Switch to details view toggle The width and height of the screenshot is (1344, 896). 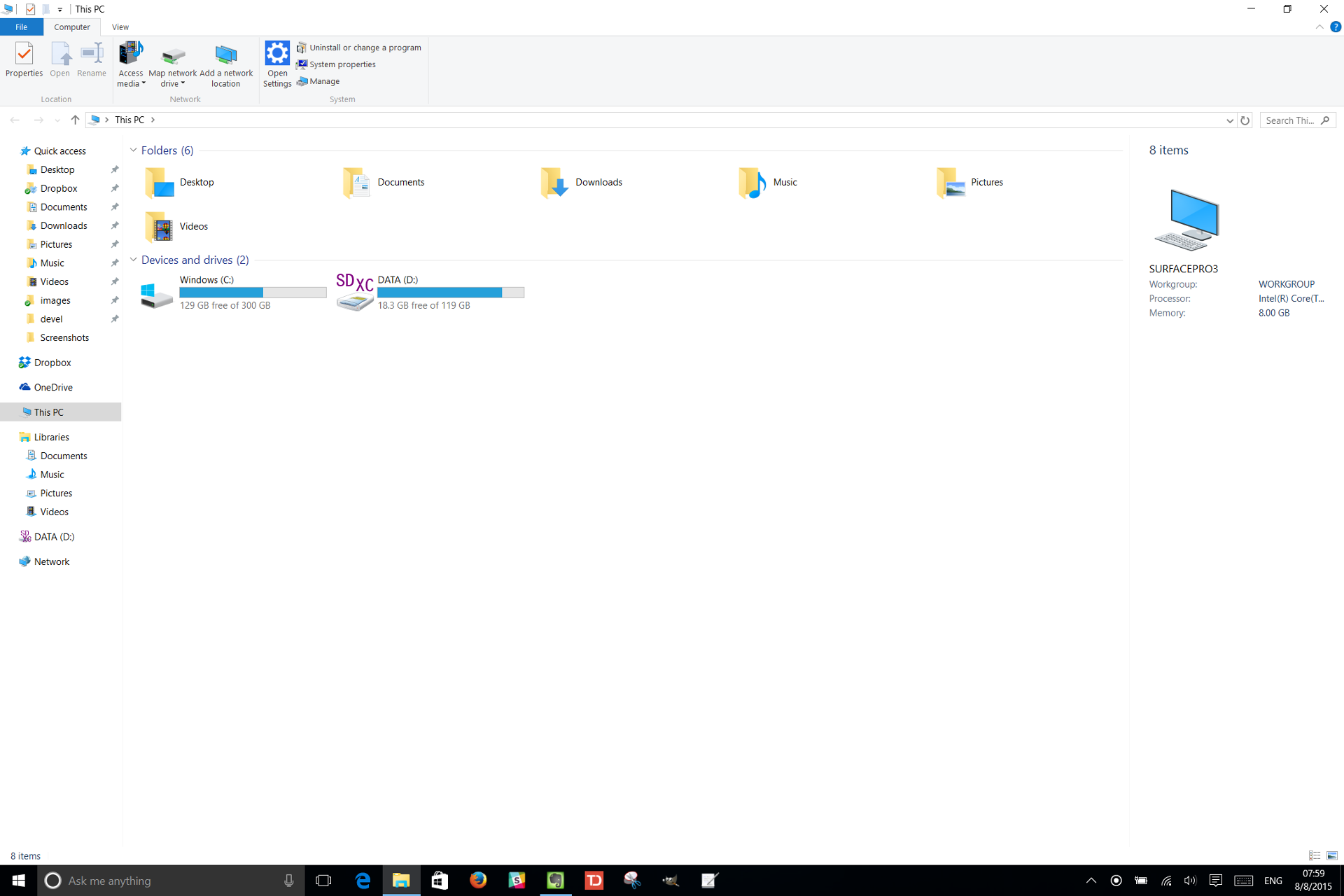[x=1315, y=855]
